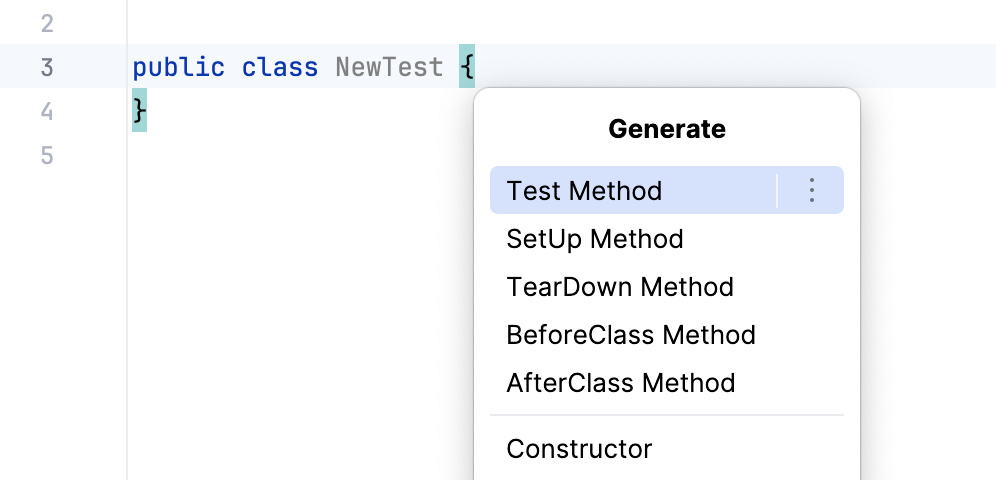Choose SetUp Method from the list
This screenshot has height=480, width=996.
(595, 239)
